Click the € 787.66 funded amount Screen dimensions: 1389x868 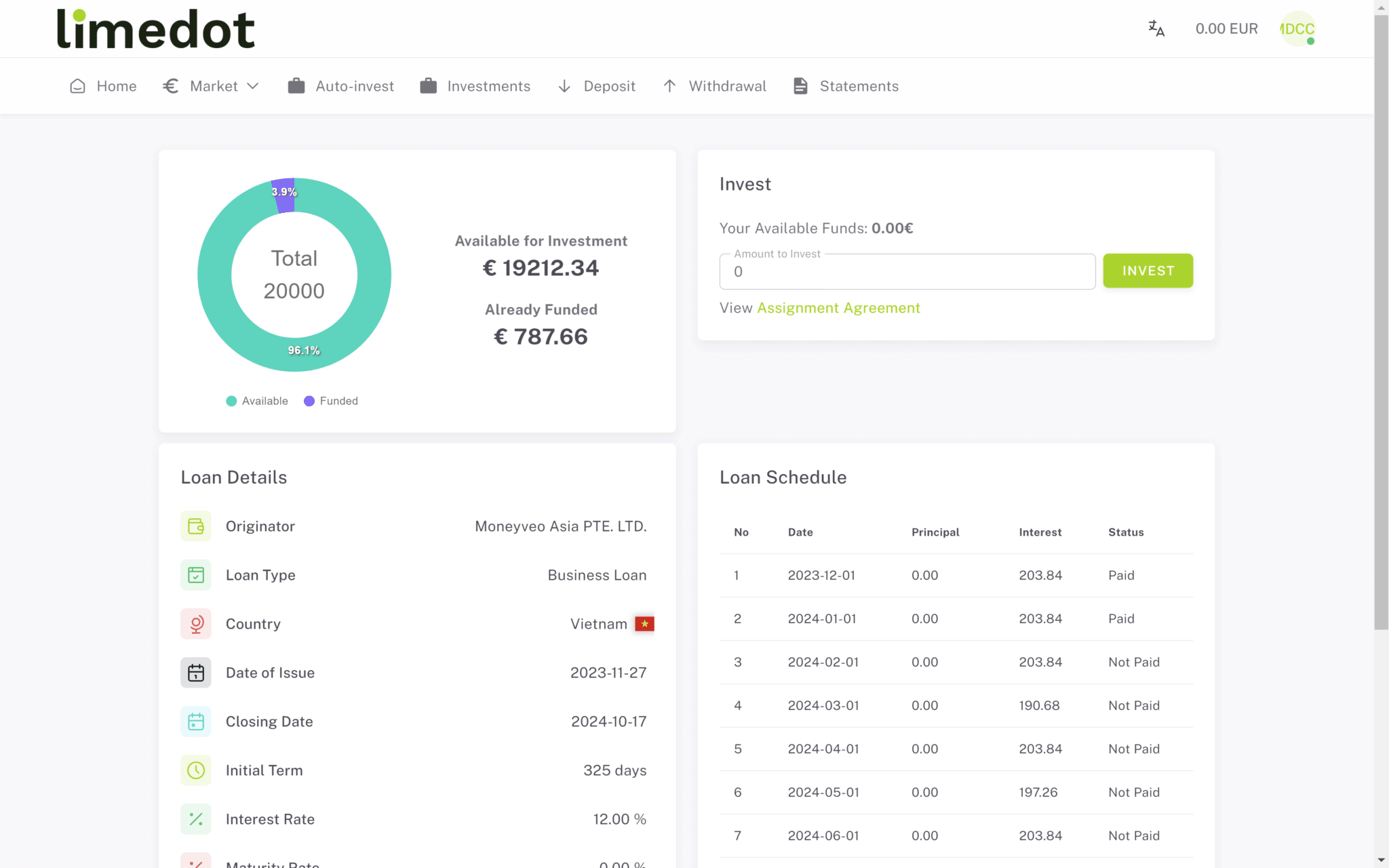[x=541, y=336]
